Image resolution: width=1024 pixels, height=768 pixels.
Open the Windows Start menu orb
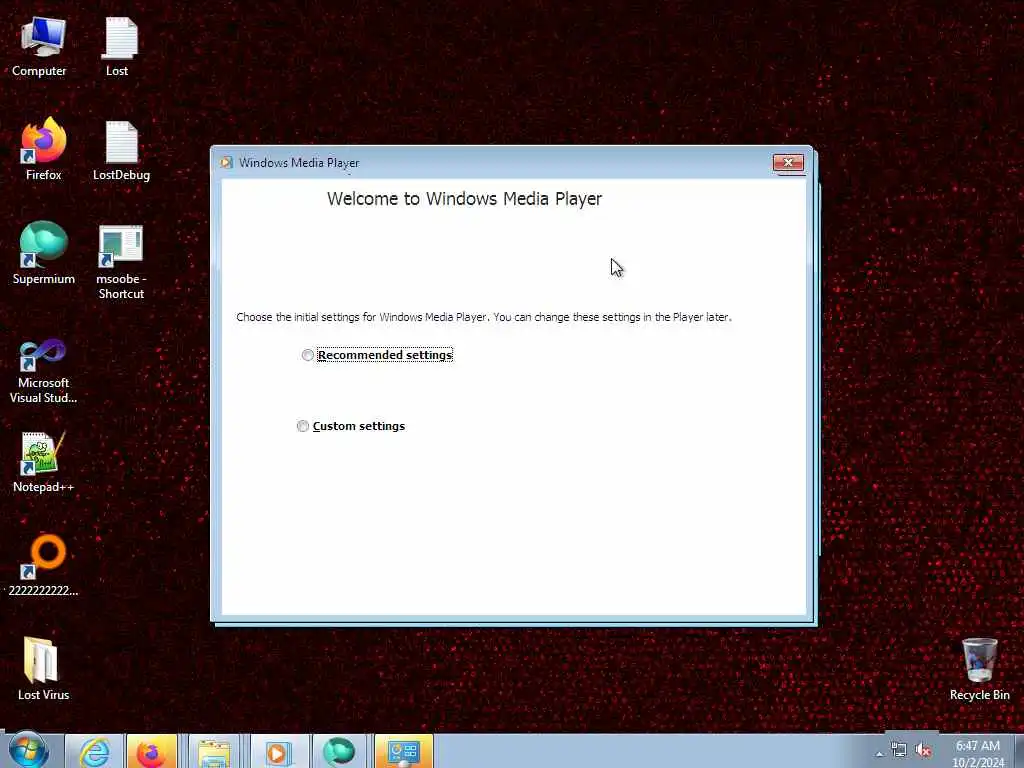[29, 750]
